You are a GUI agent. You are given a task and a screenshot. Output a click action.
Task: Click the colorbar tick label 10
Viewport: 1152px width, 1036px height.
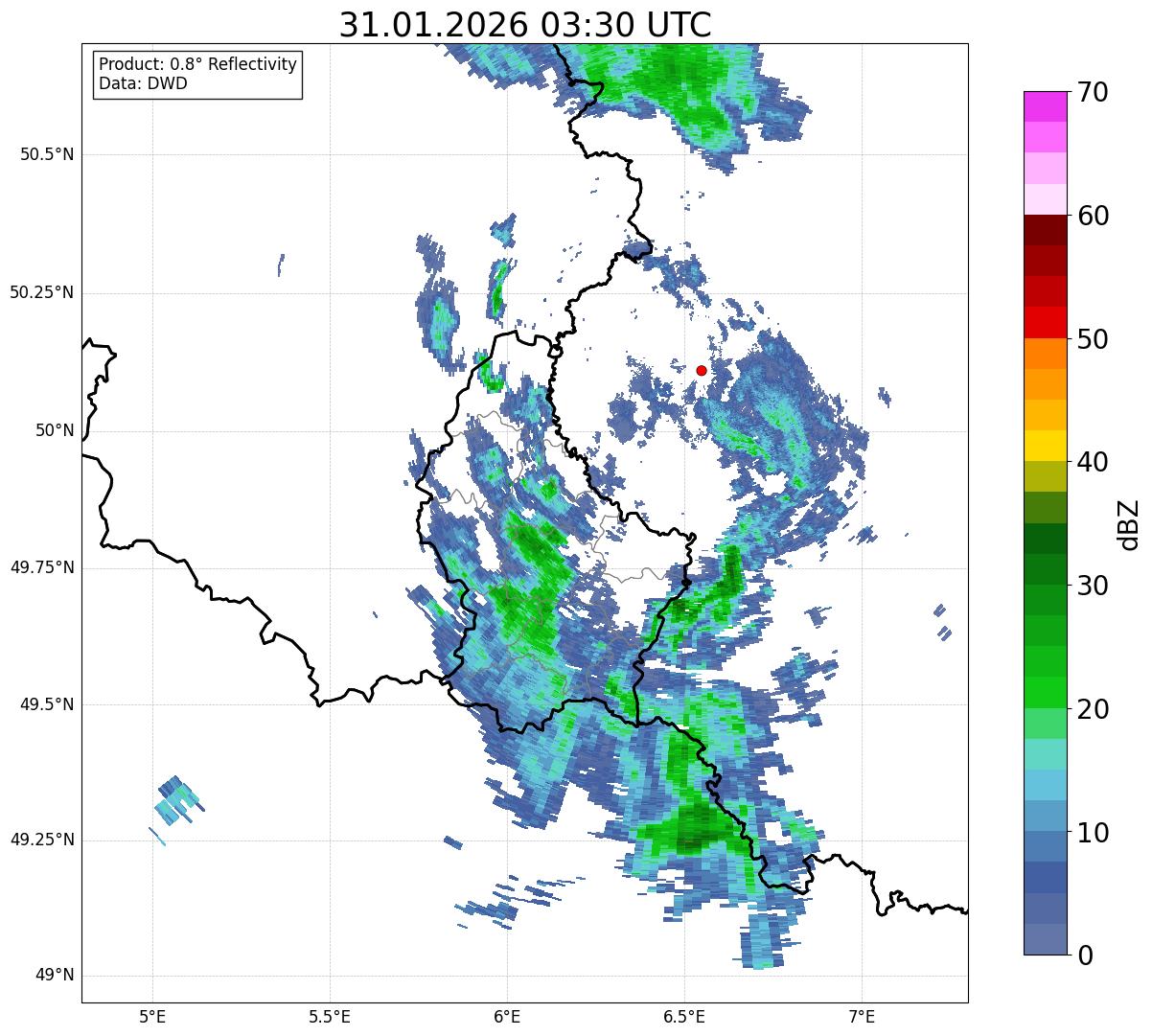[x=1094, y=832]
